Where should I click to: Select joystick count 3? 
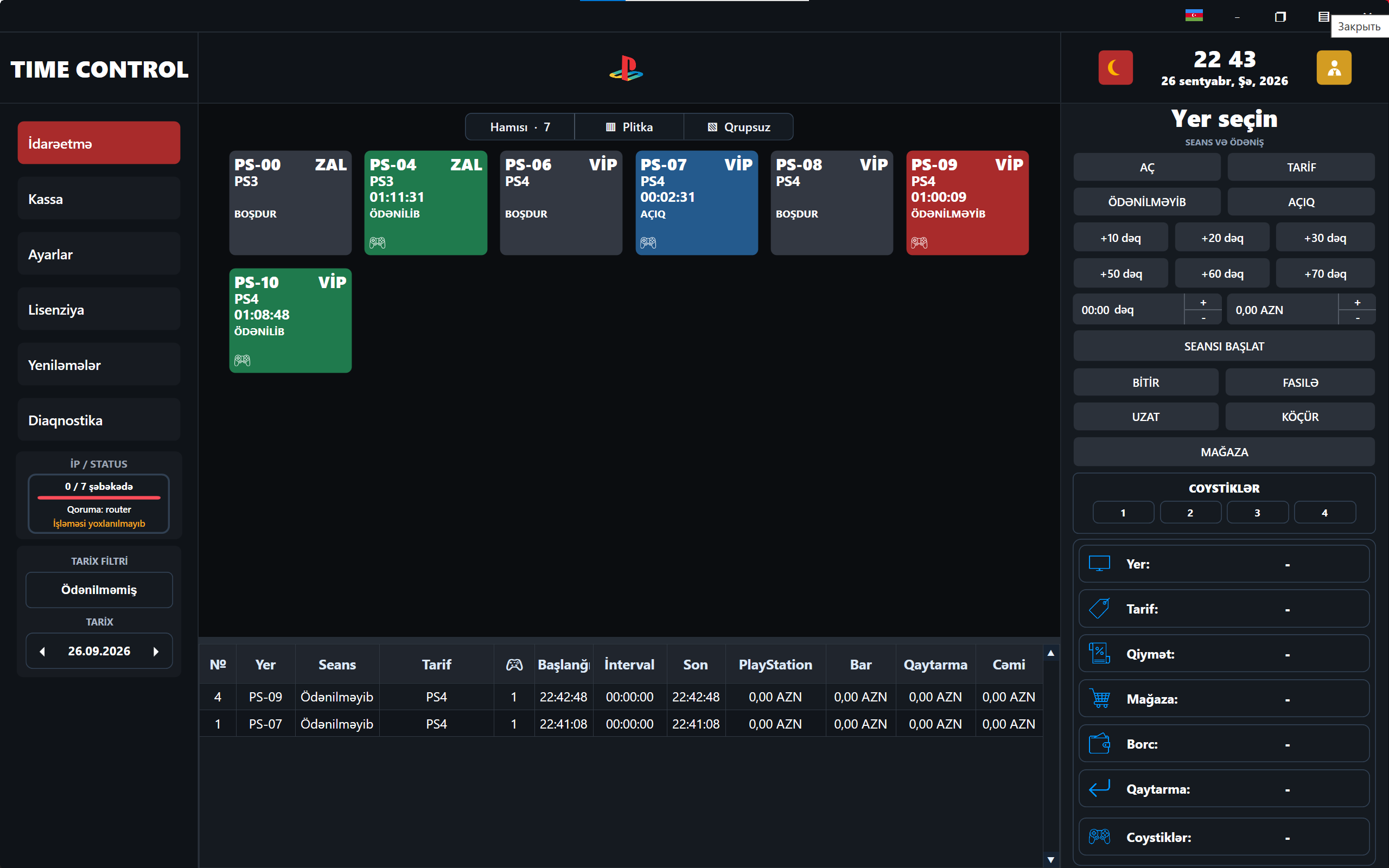click(1257, 513)
